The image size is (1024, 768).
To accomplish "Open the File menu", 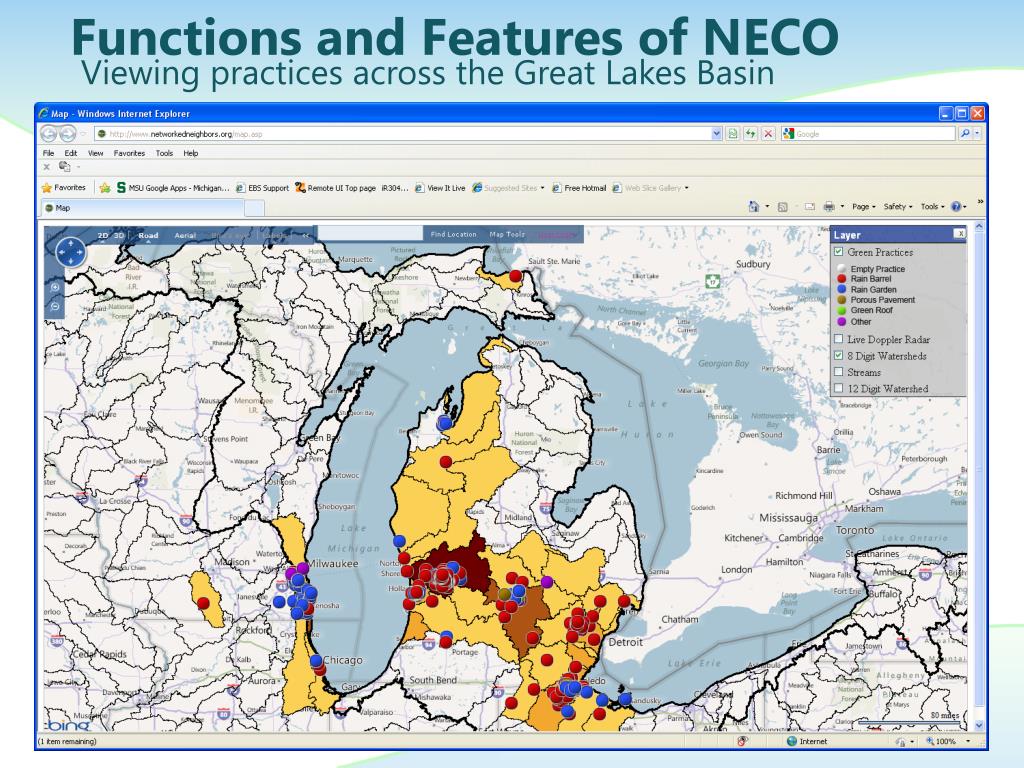I will click(48, 153).
